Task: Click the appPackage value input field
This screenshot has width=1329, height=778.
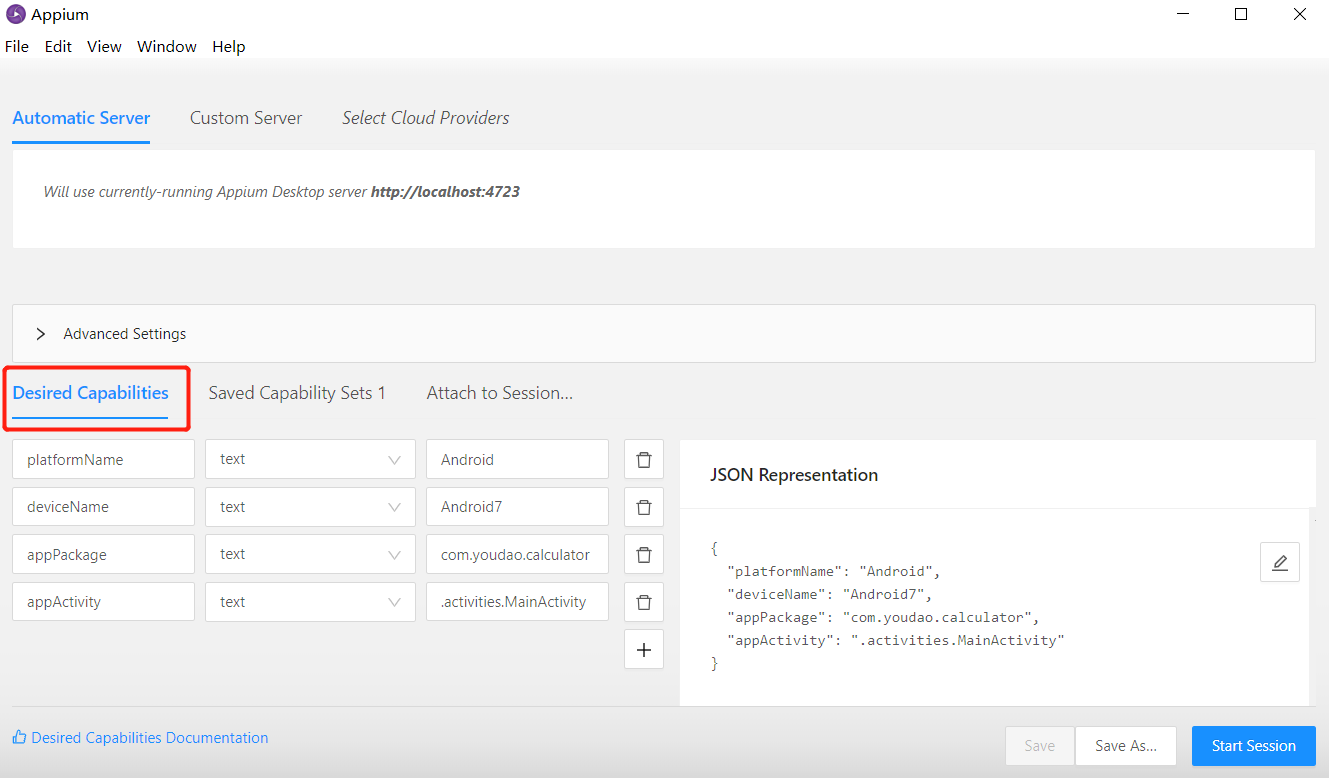Action: coord(516,554)
